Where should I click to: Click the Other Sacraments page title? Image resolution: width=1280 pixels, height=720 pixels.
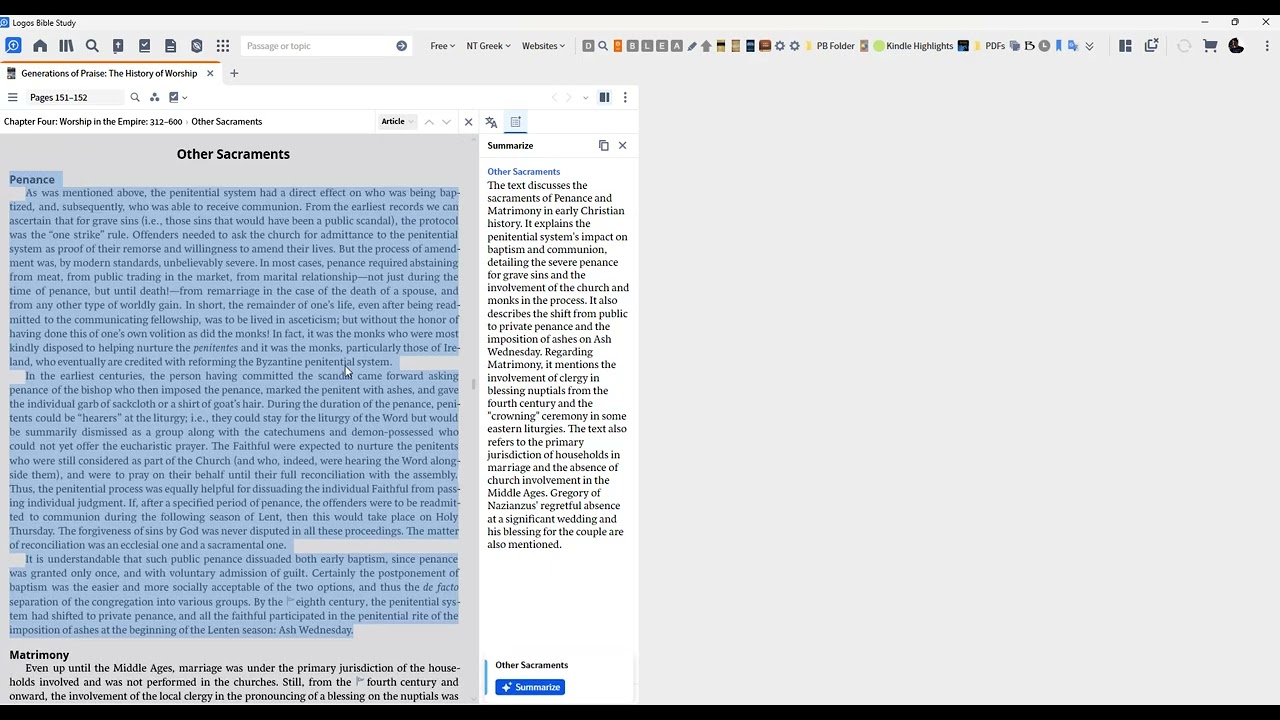pyautogui.click(x=233, y=154)
